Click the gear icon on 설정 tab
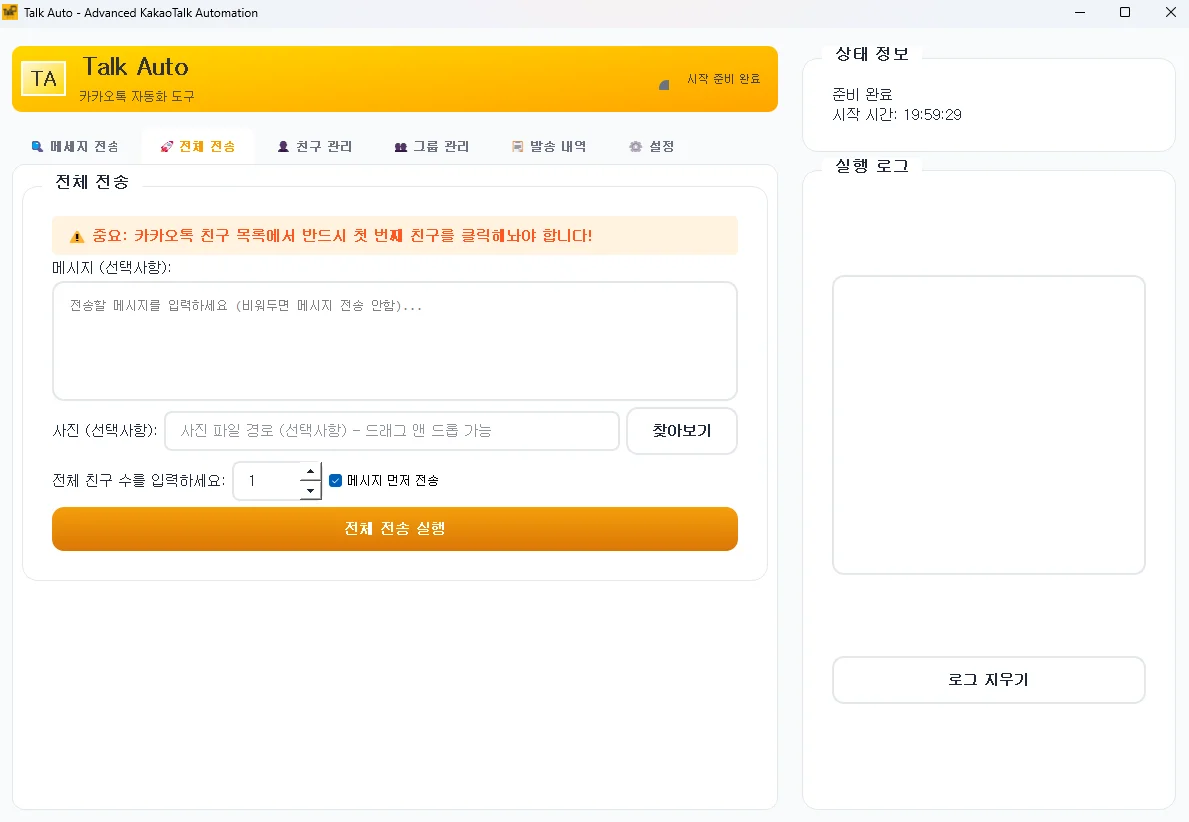 [635, 145]
